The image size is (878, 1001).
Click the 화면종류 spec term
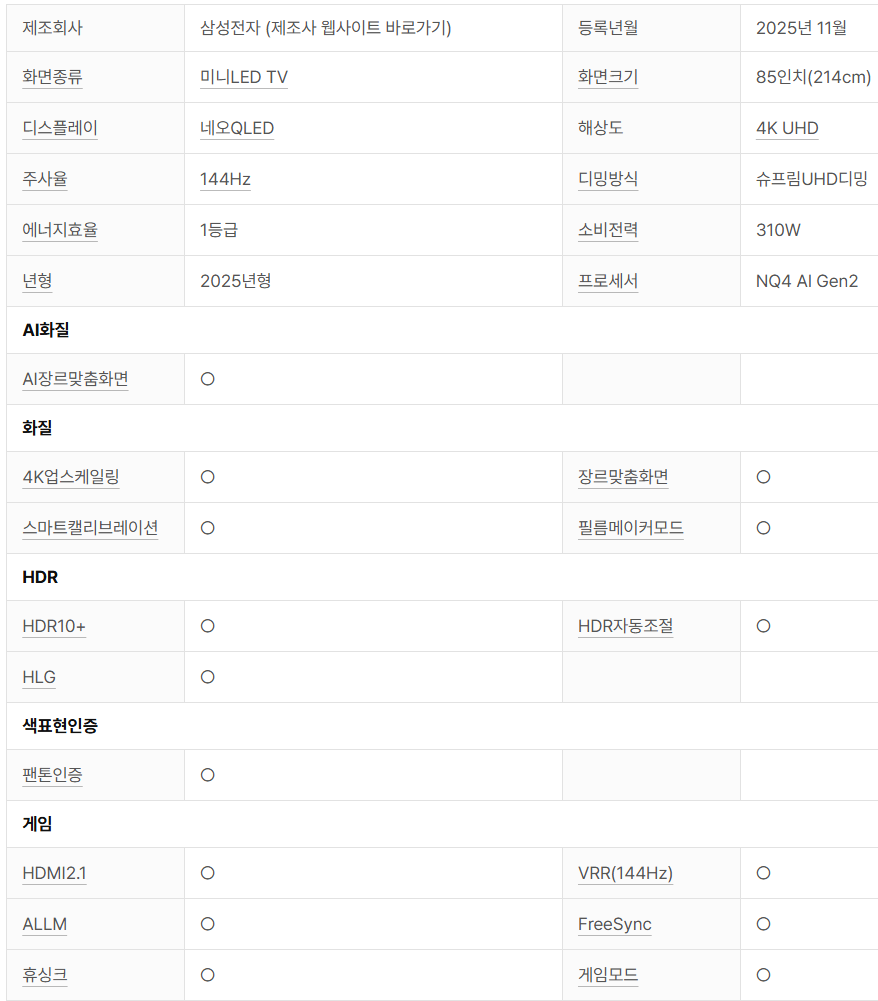click(x=52, y=77)
